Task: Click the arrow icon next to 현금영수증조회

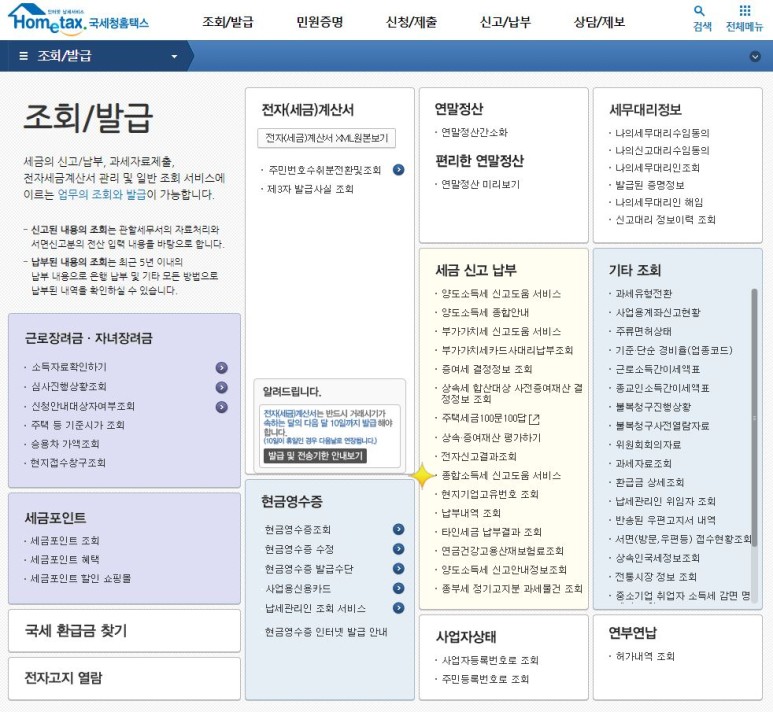Action: pos(398,530)
